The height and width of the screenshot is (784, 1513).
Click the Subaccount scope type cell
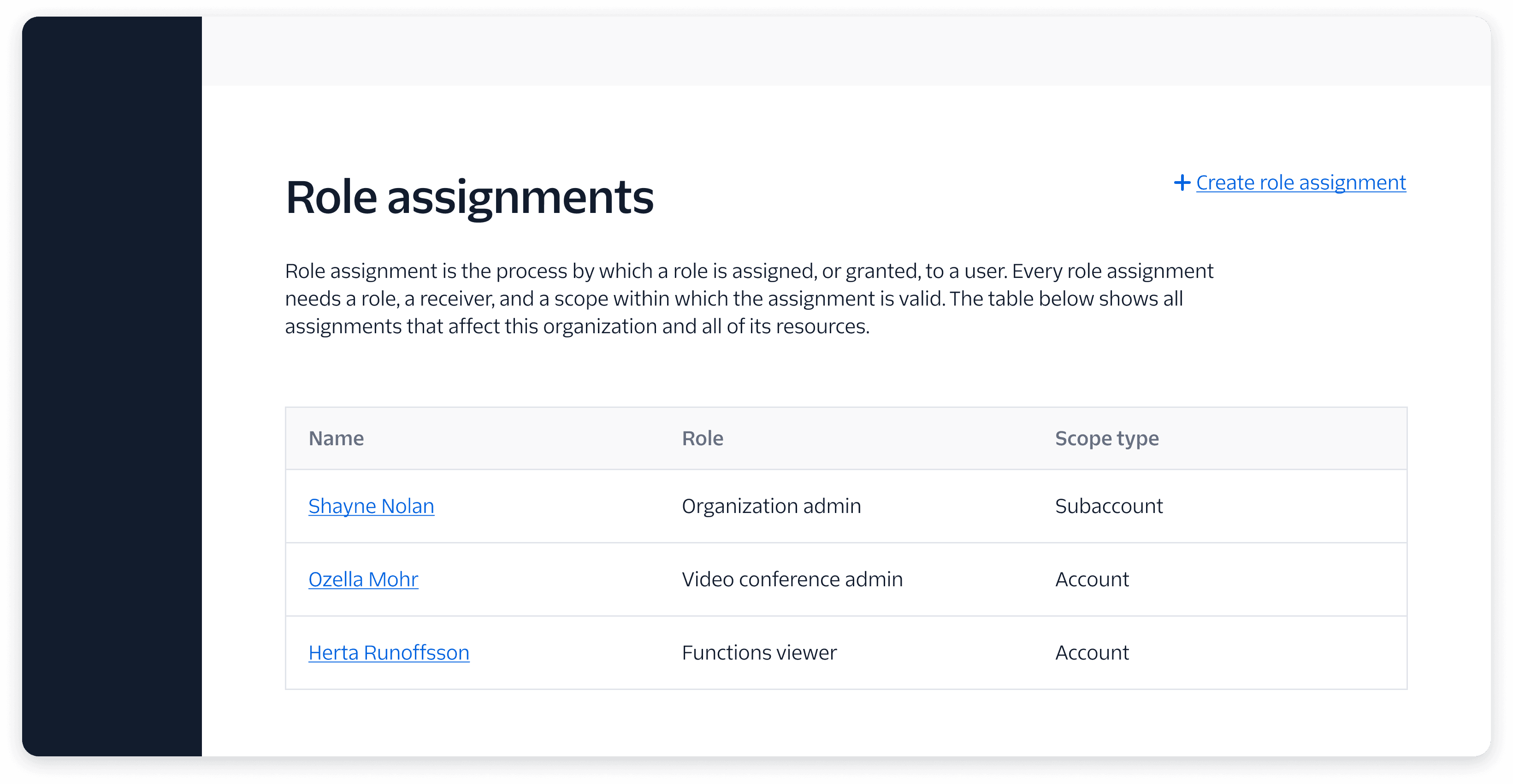1108,506
